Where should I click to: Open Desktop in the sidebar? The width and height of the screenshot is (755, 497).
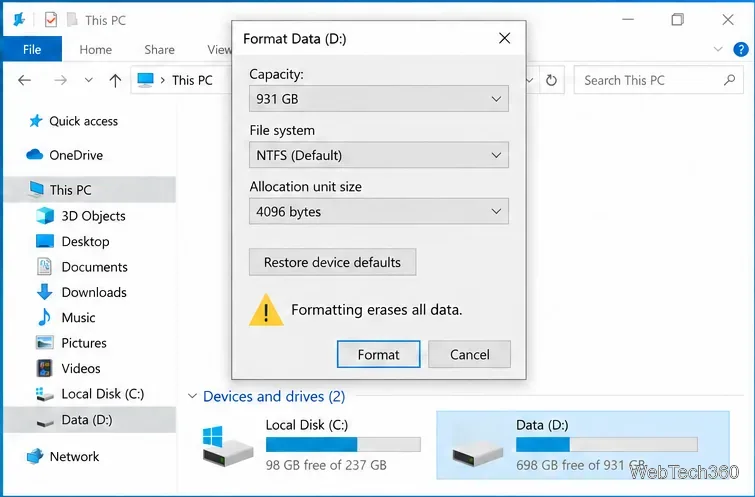coord(85,241)
